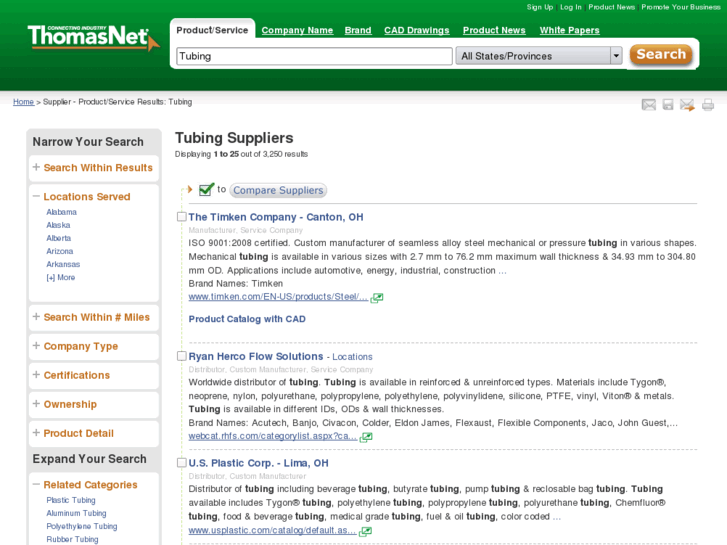Filter by Alabama location
The width and height of the screenshot is (727, 545).
click(x=62, y=212)
